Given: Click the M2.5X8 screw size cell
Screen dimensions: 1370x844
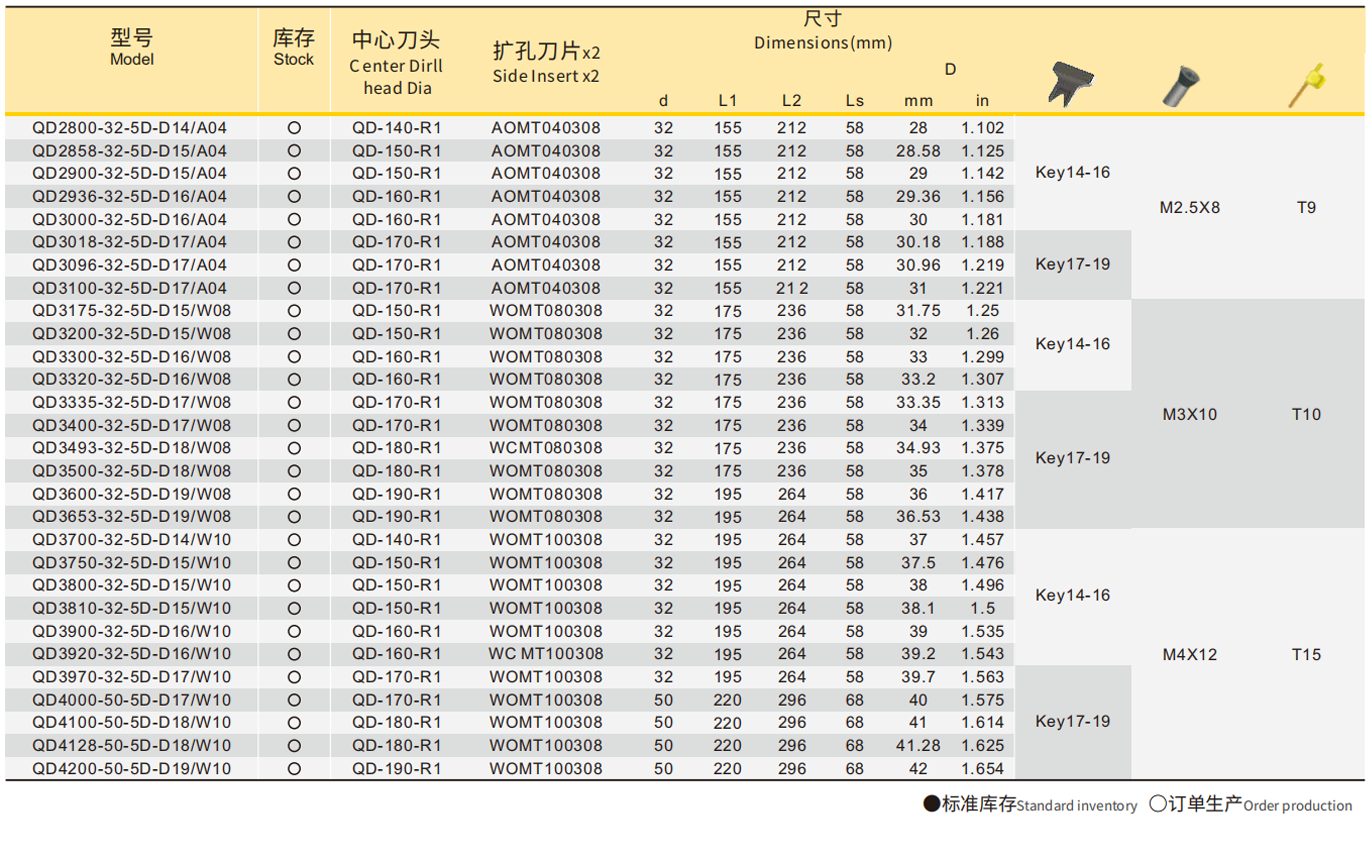Looking at the screenshot, I should coord(1190,208).
